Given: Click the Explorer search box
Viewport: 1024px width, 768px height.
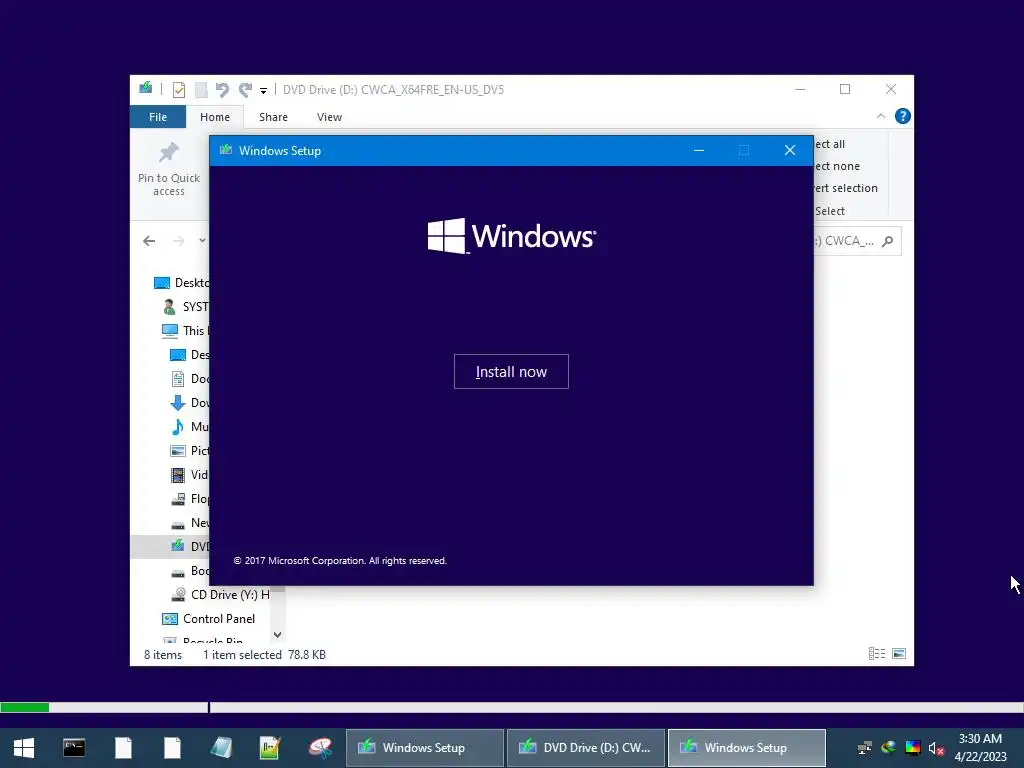Looking at the screenshot, I should point(857,241).
